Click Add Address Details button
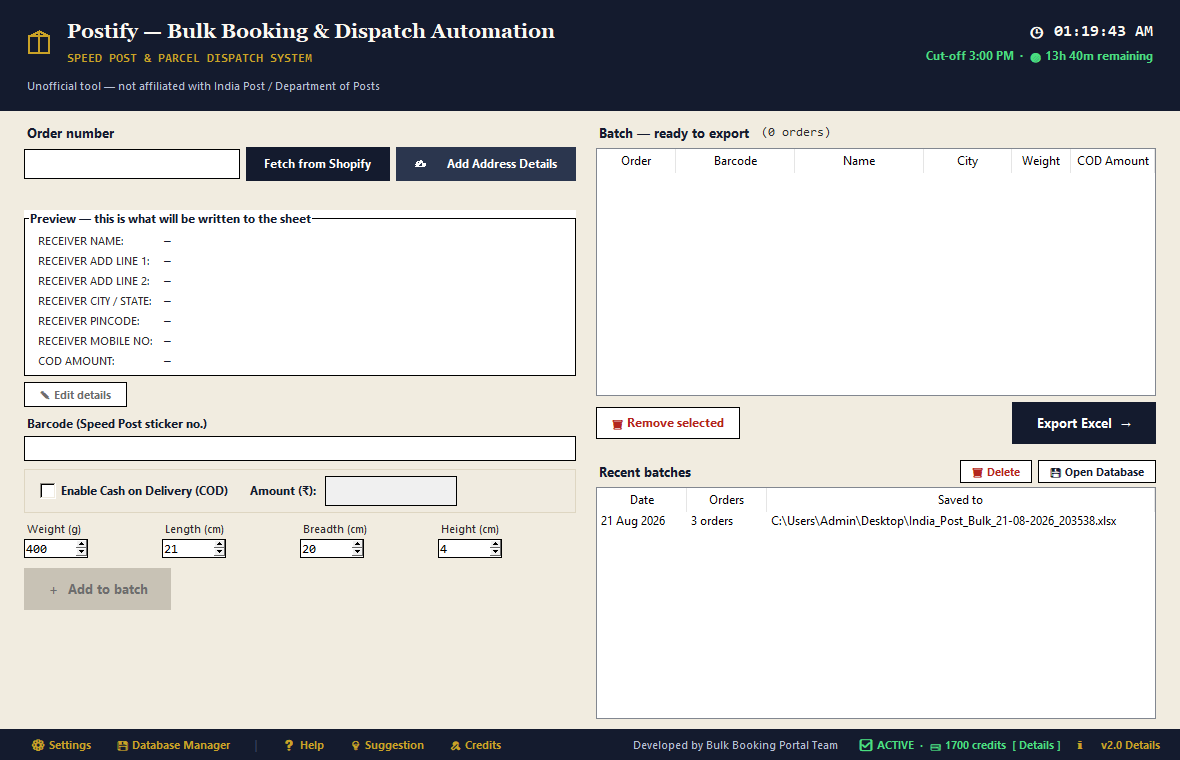1180x760 pixels. point(486,164)
